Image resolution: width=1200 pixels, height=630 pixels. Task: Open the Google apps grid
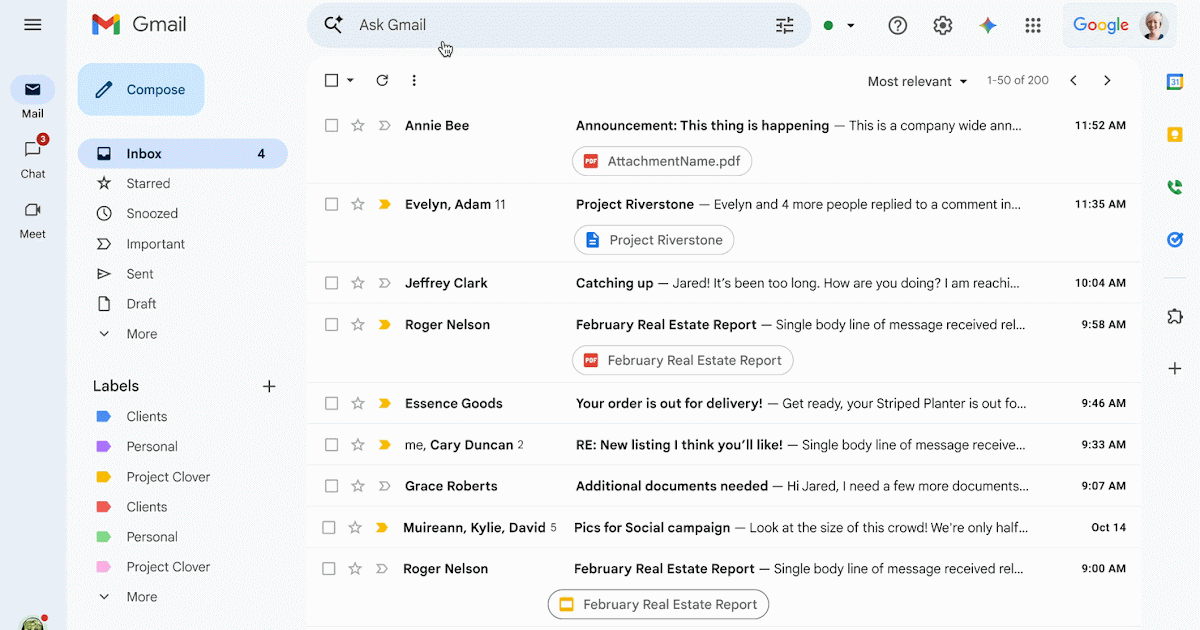1033,26
